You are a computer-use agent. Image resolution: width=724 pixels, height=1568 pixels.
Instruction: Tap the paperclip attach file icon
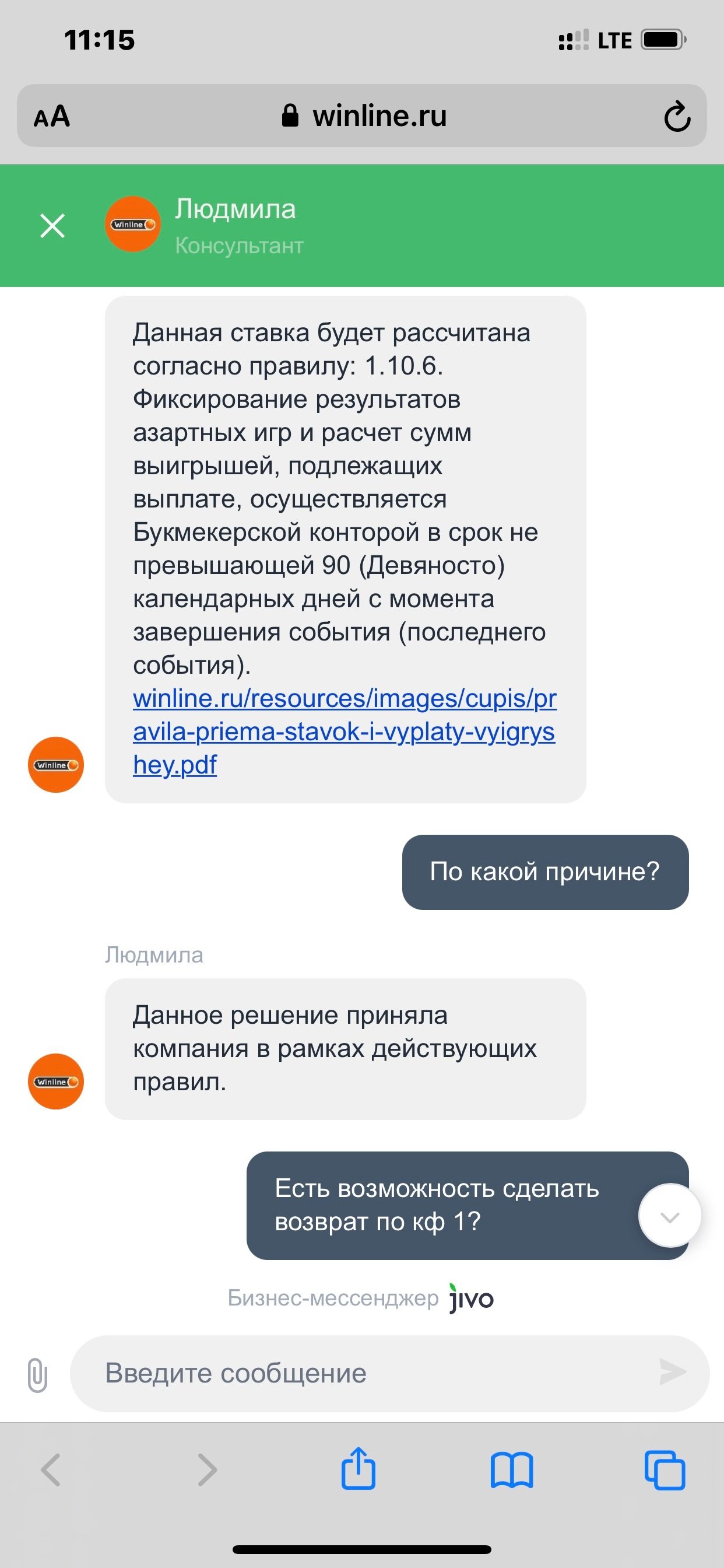tap(37, 1374)
